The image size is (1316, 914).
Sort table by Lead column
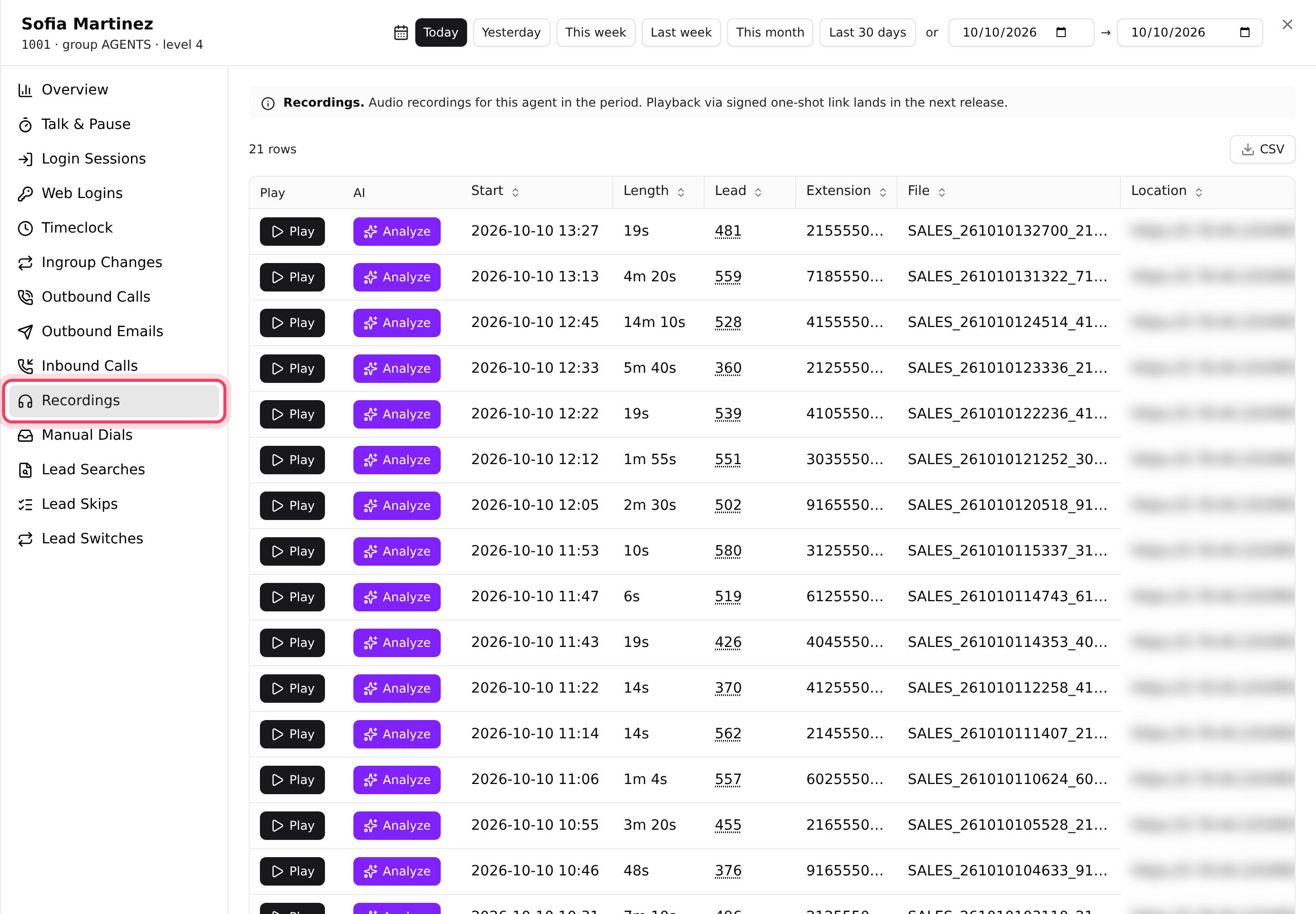[x=738, y=191]
